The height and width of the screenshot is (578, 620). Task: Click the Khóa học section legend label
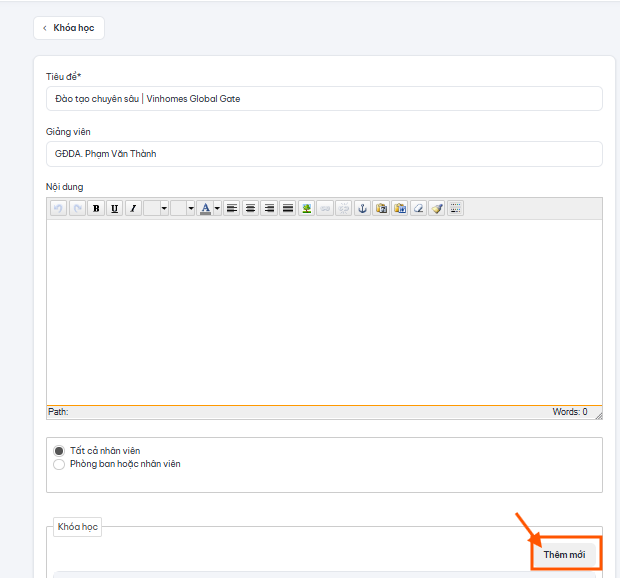[78, 527]
